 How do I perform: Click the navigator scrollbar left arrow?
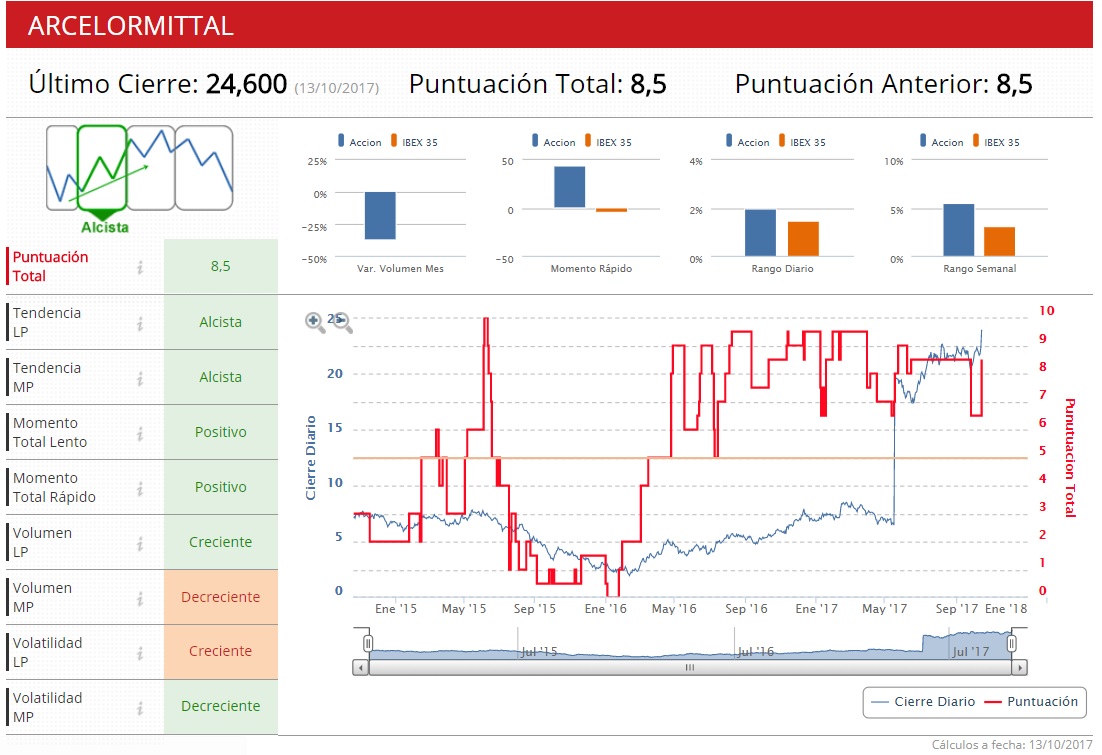point(360,667)
